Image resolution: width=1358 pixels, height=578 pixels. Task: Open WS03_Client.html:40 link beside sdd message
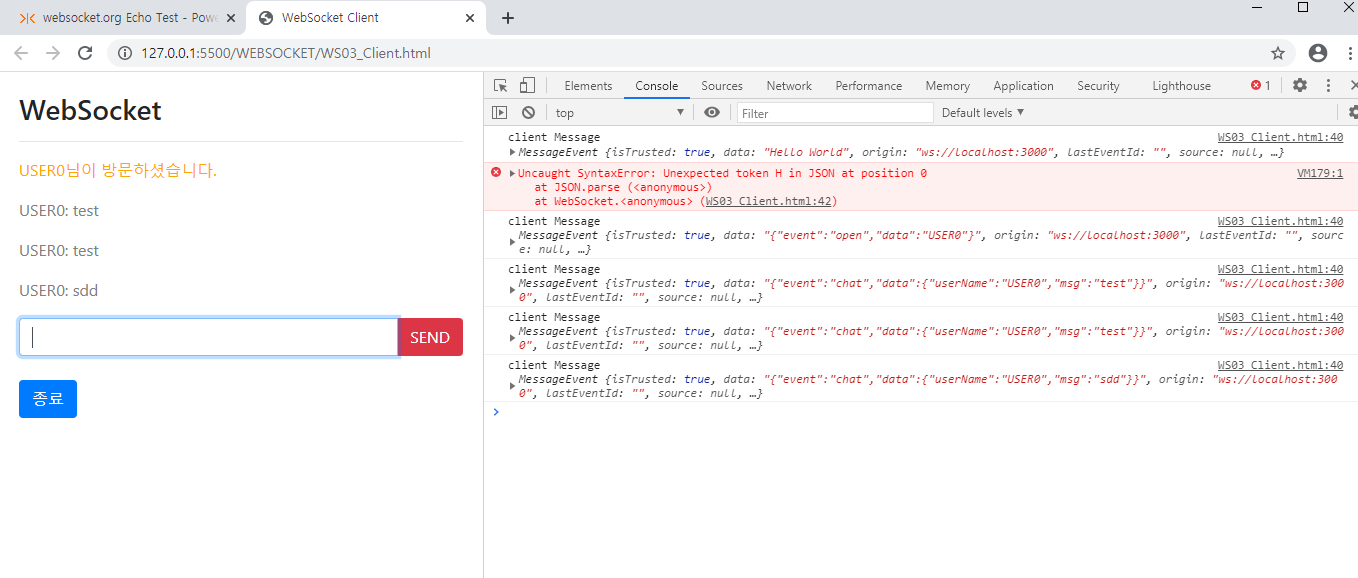coord(1280,365)
